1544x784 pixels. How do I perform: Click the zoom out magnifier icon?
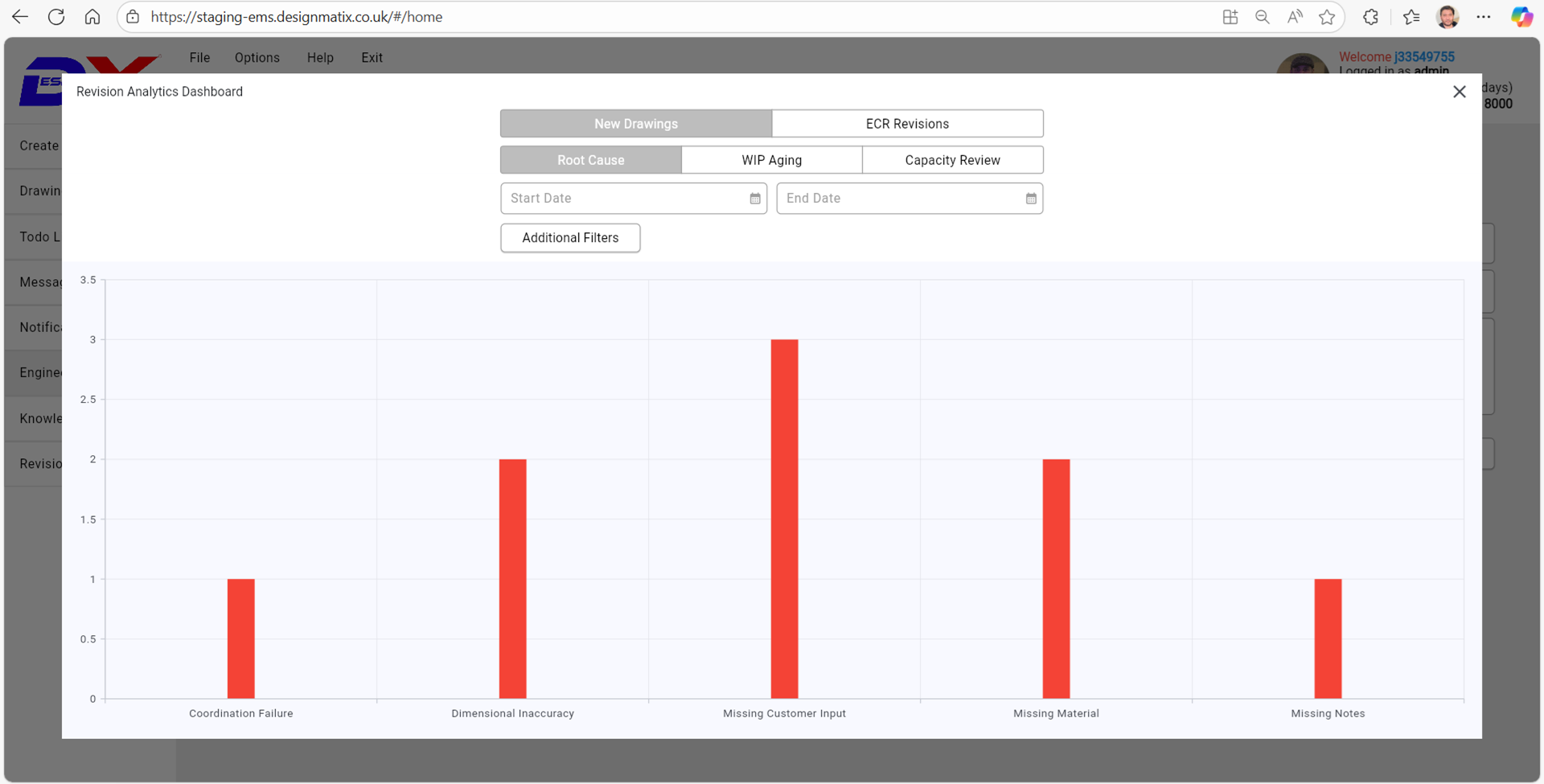(x=1263, y=17)
